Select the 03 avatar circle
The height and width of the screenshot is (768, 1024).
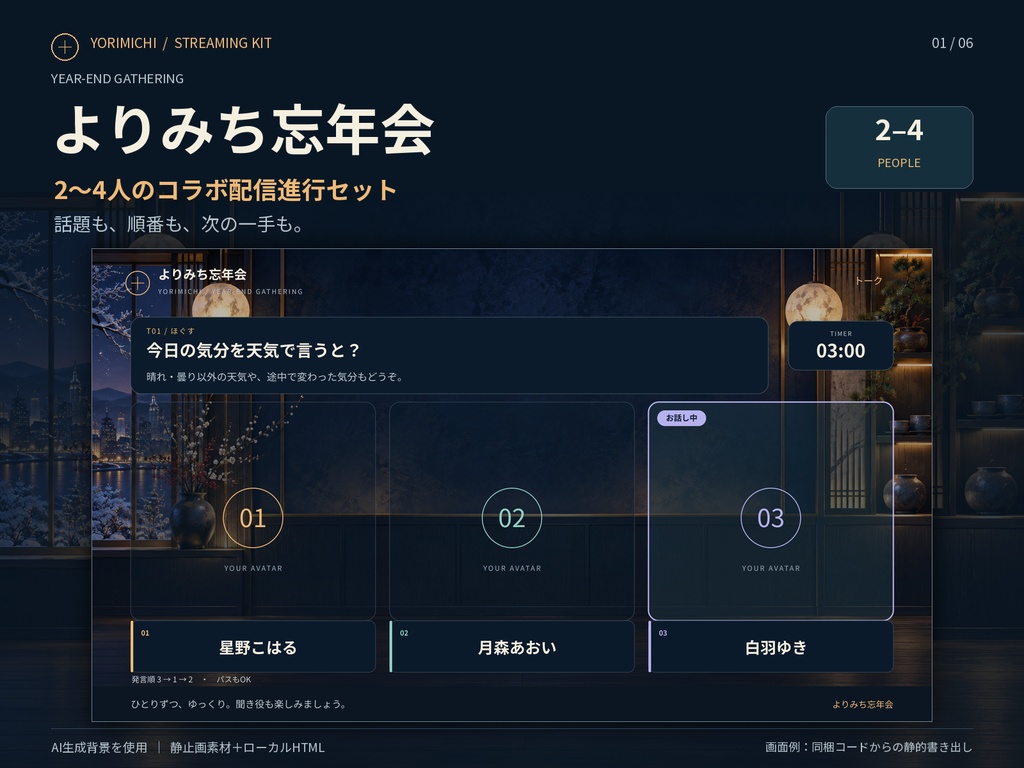(771, 518)
